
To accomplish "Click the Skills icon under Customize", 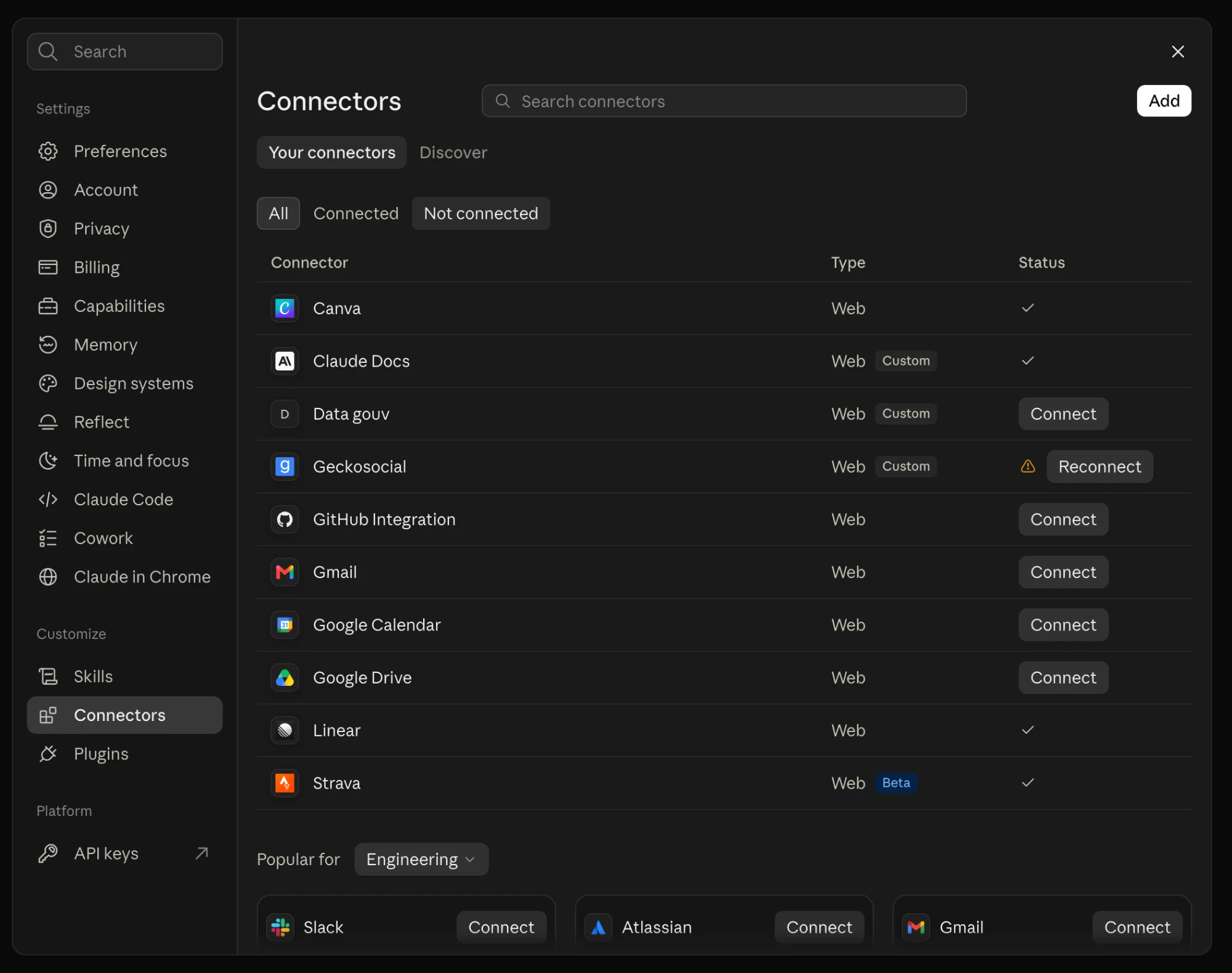I will coord(48,677).
